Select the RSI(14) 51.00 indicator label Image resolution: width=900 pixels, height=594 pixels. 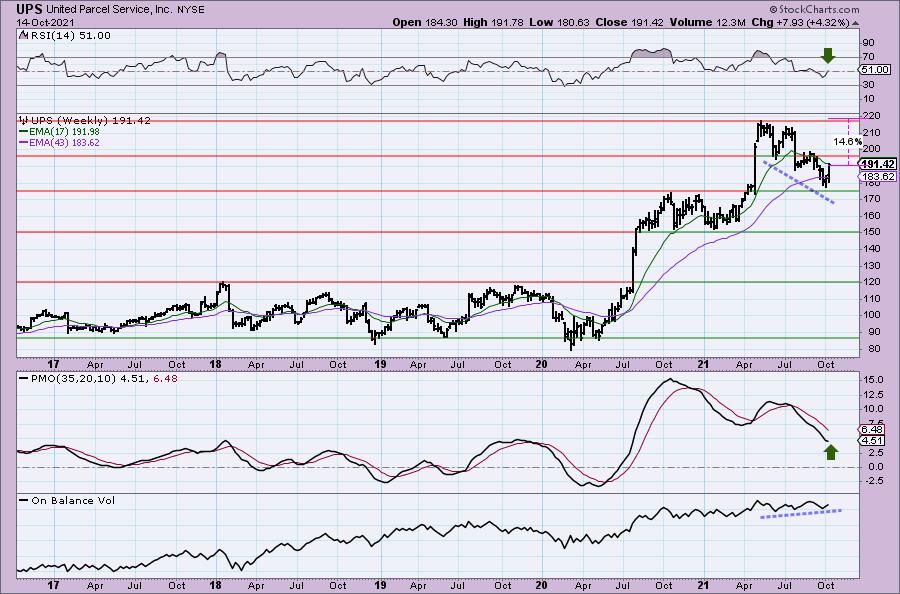pyautogui.click(x=69, y=35)
